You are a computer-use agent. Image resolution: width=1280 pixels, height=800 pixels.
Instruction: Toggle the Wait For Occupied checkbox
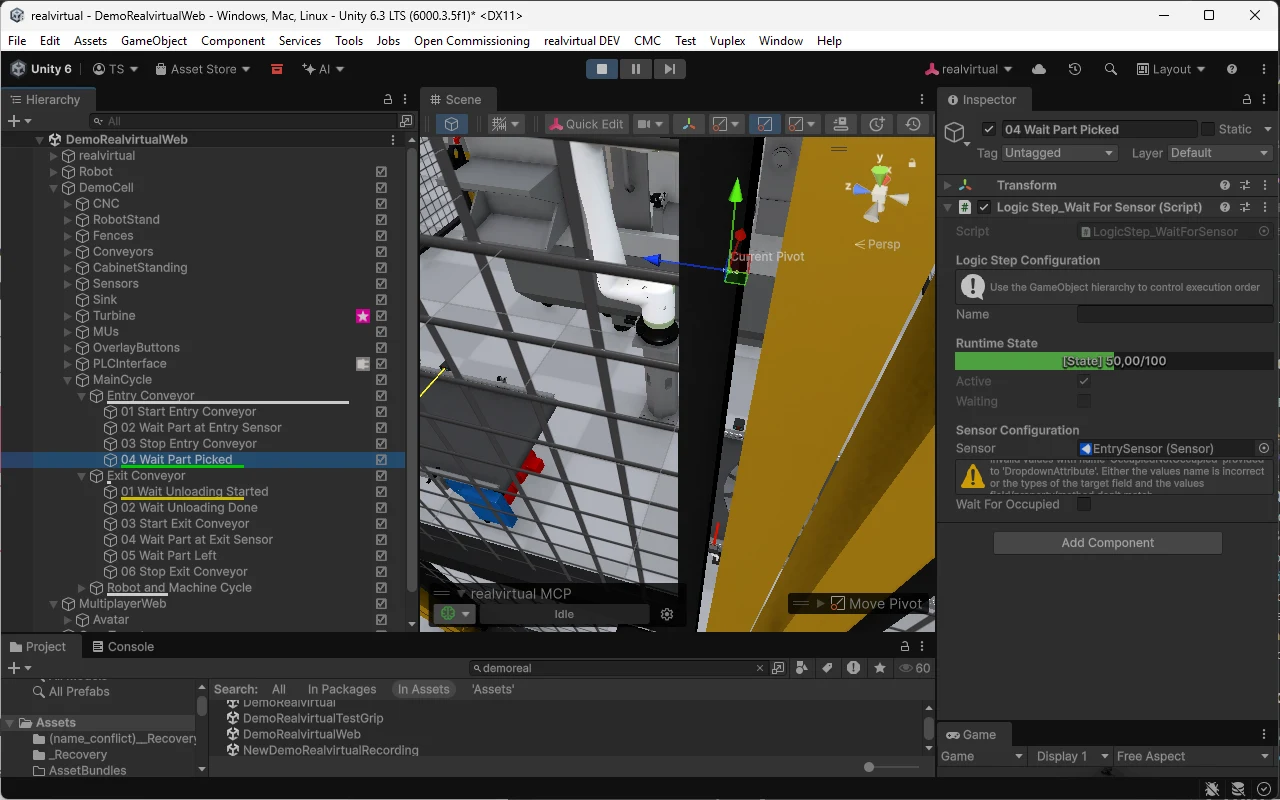pyautogui.click(x=1084, y=504)
